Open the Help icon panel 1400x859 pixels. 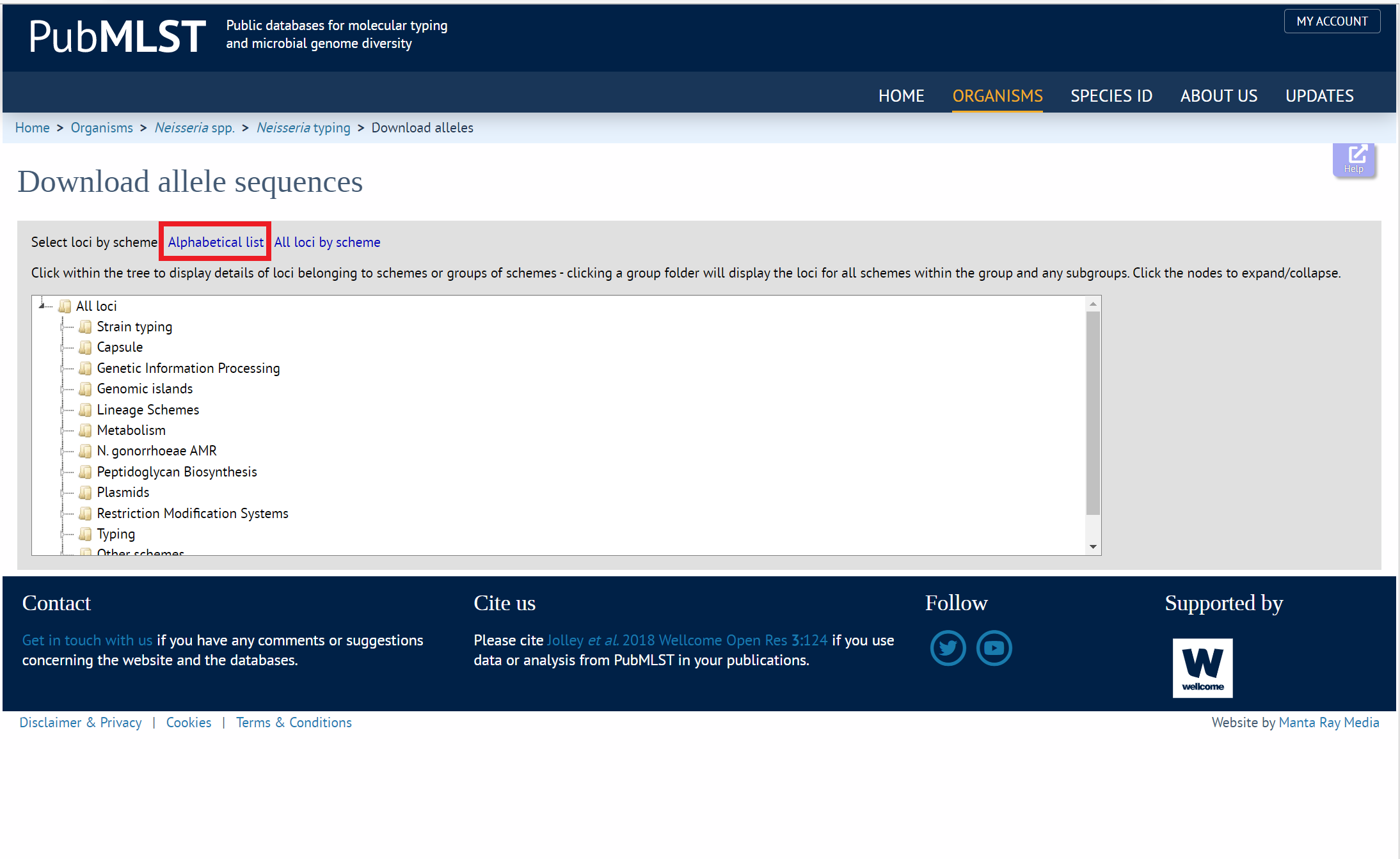(1354, 160)
